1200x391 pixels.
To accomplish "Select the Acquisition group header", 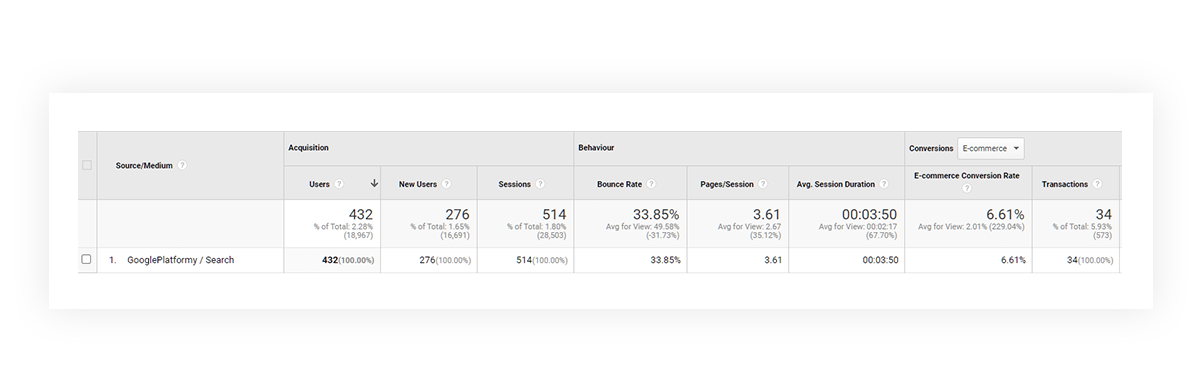I will click(x=308, y=148).
